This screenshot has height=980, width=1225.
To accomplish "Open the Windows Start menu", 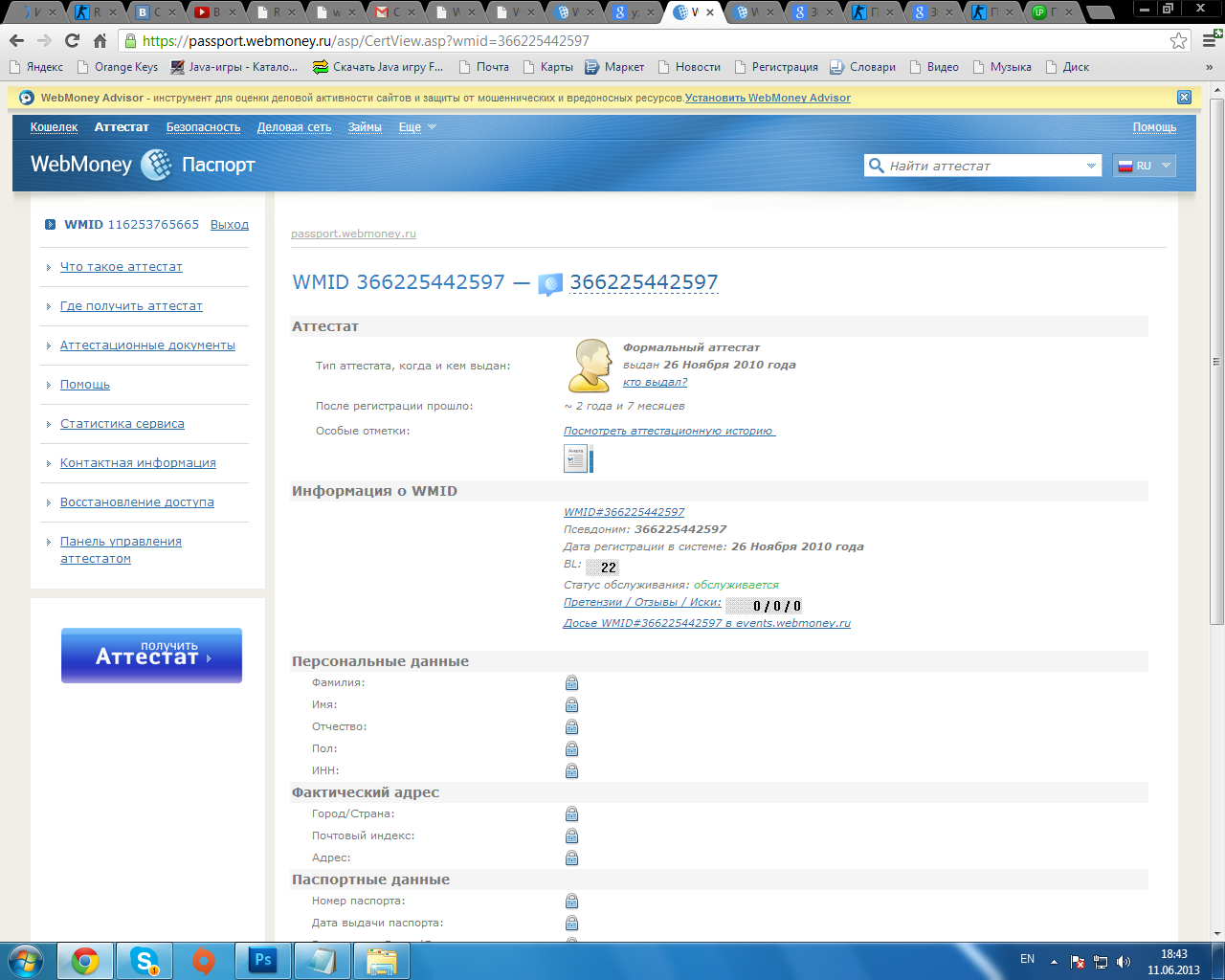I will (26, 960).
